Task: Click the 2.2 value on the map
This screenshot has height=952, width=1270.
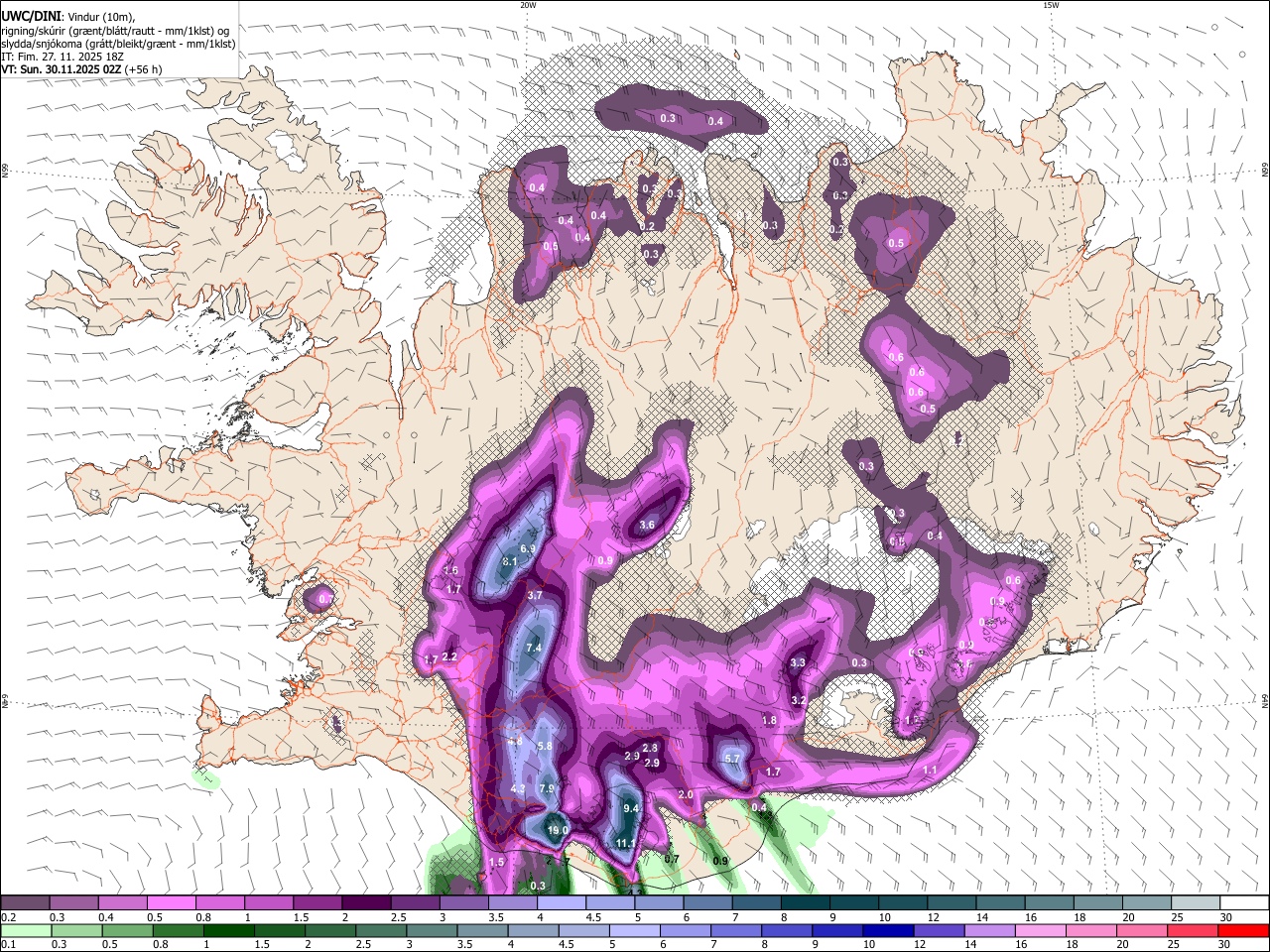Action: (449, 657)
